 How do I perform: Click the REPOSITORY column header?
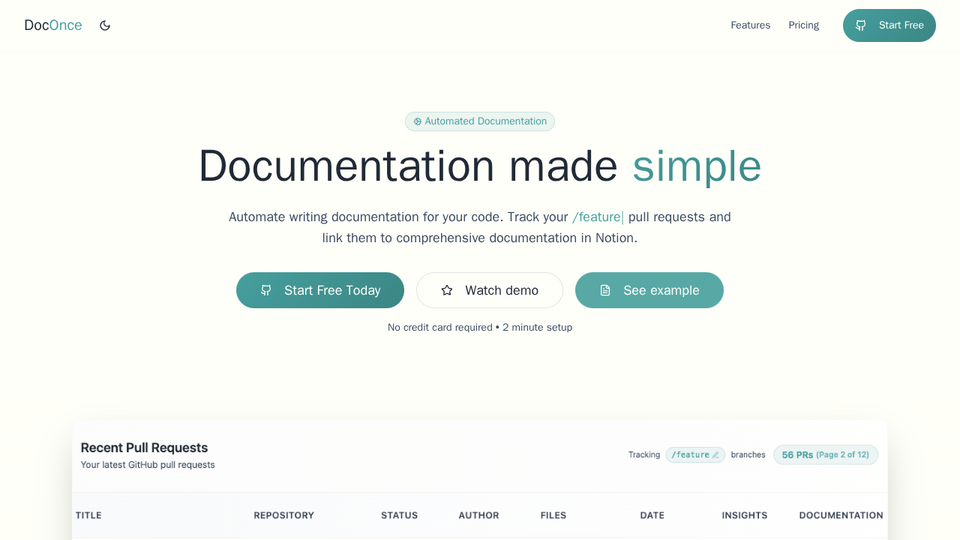(x=283, y=516)
